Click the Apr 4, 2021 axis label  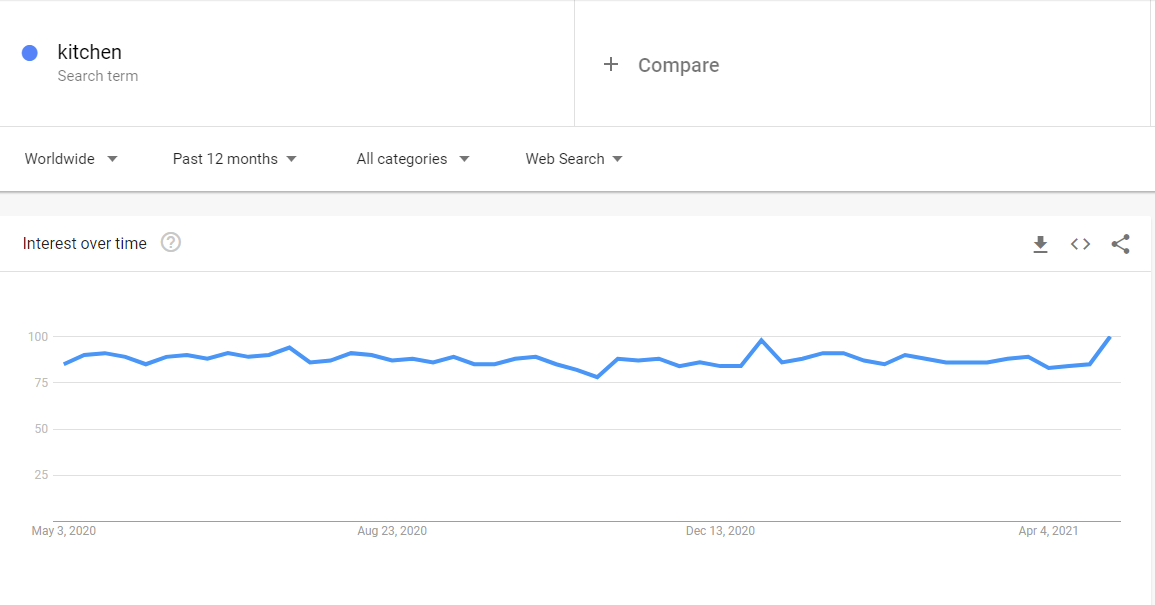(1048, 531)
